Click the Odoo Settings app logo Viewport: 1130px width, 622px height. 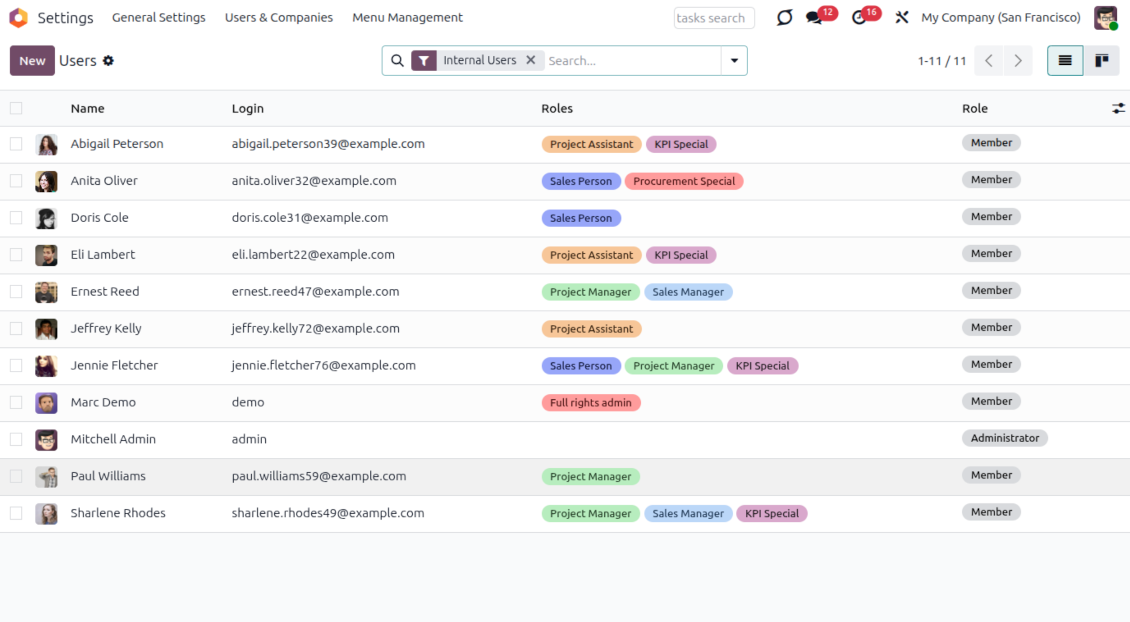pos(18,18)
